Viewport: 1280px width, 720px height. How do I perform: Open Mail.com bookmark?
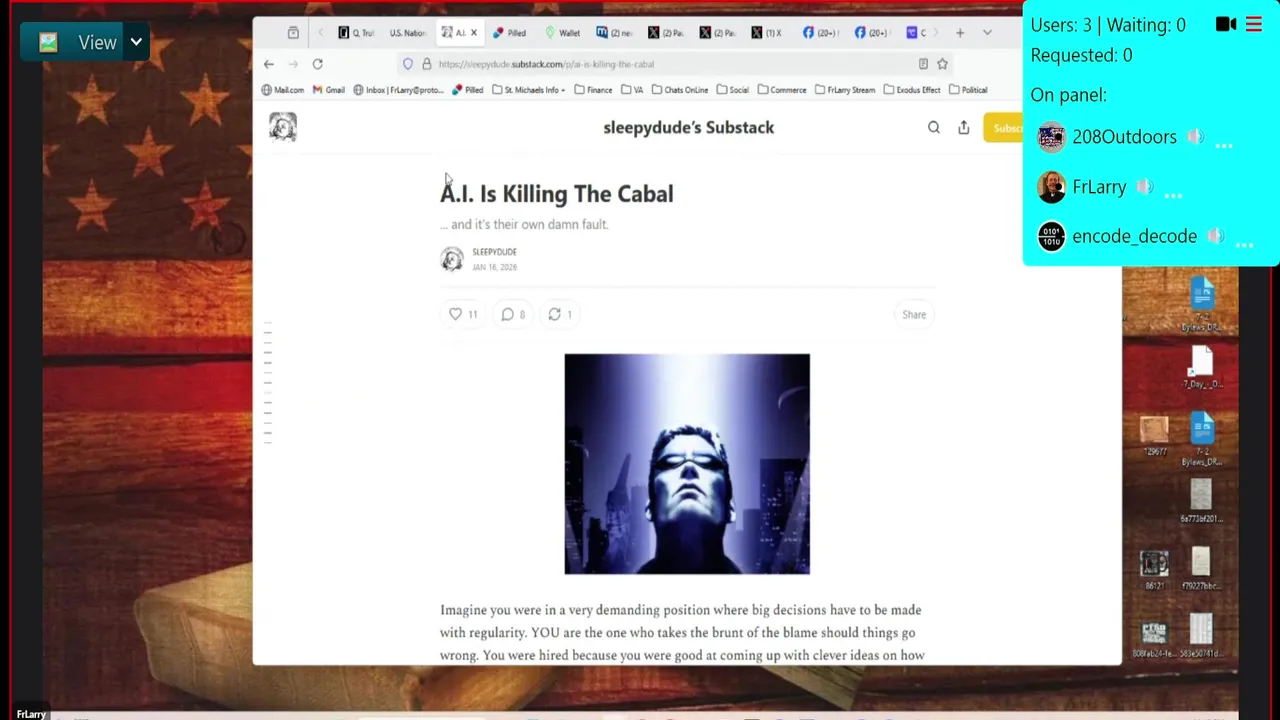[283, 90]
